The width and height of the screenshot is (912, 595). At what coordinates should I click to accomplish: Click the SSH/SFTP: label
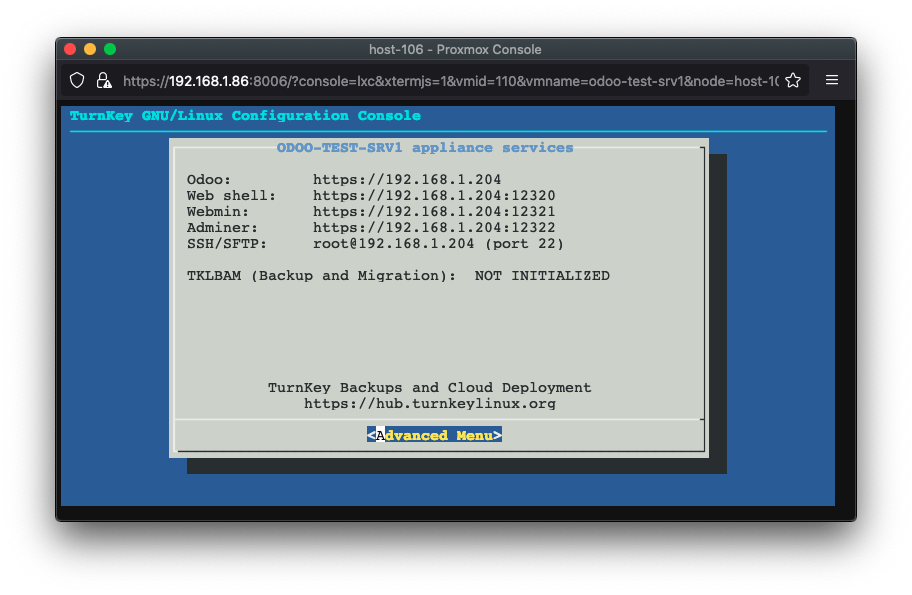pyautogui.click(x=227, y=244)
